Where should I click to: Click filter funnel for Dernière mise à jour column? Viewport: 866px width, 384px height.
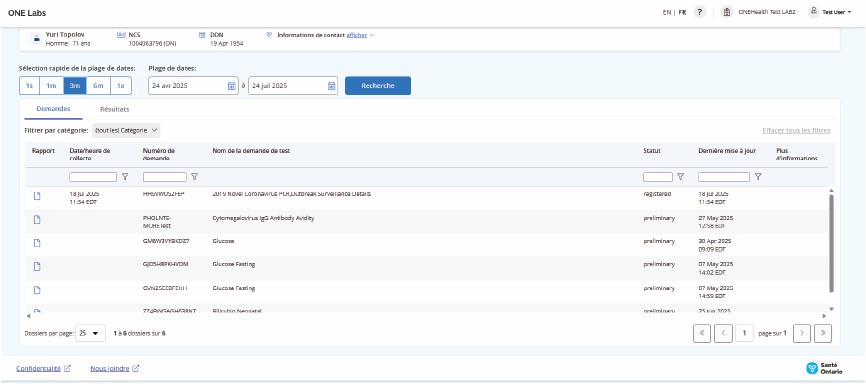tap(758, 177)
